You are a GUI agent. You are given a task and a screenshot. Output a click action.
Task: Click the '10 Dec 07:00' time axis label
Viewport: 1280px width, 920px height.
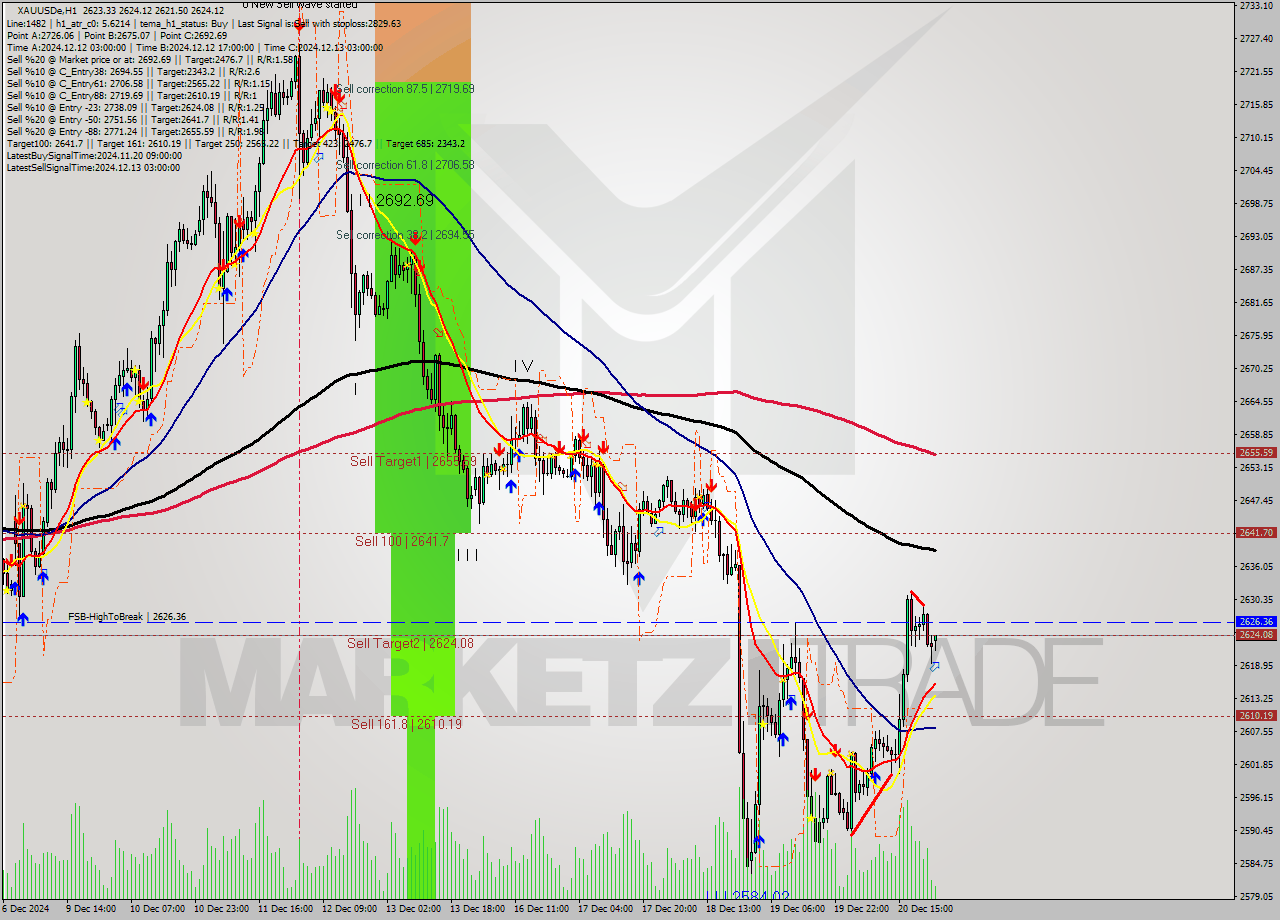156,909
